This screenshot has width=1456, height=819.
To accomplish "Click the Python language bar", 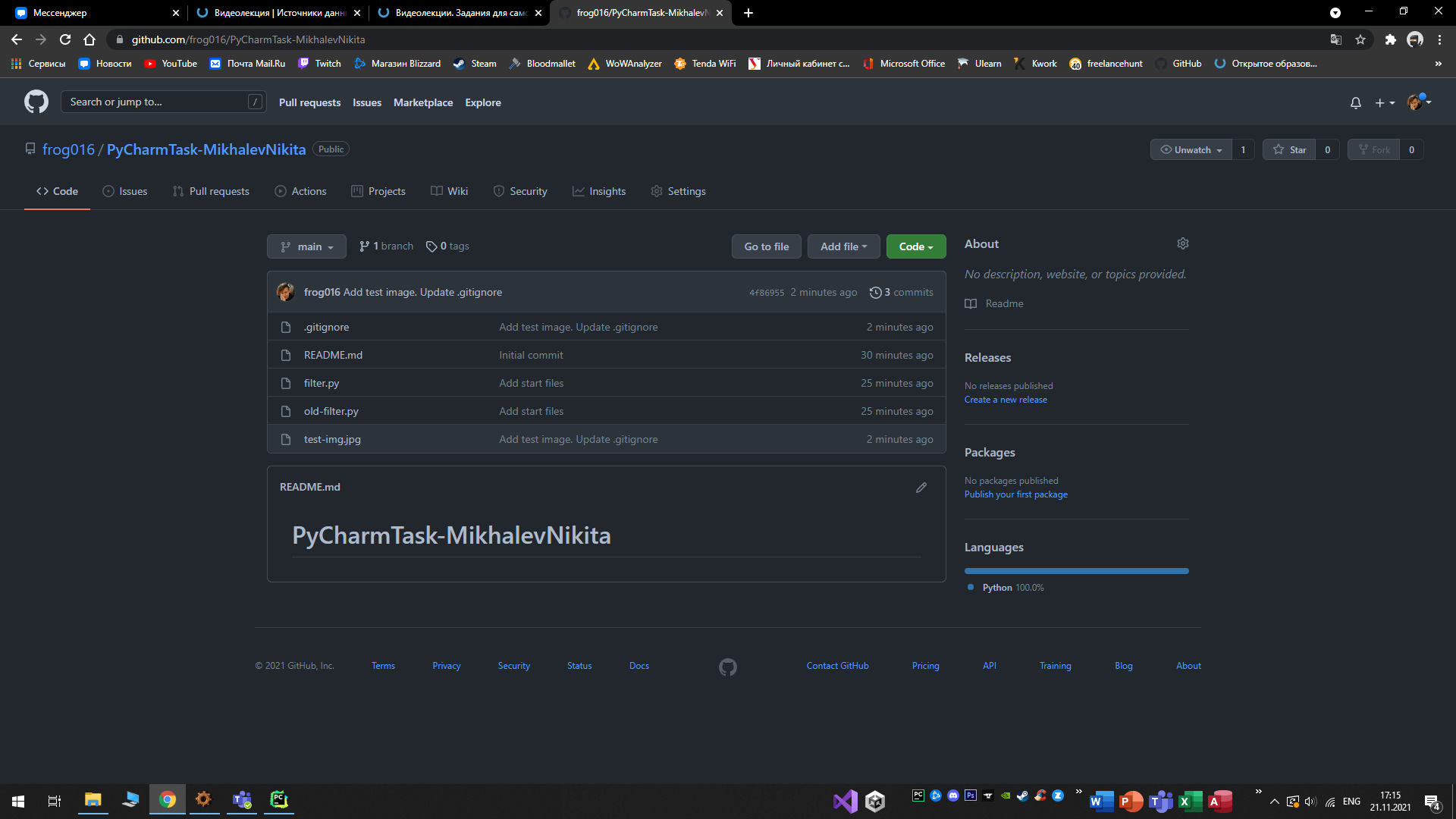I will [x=1076, y=571].
